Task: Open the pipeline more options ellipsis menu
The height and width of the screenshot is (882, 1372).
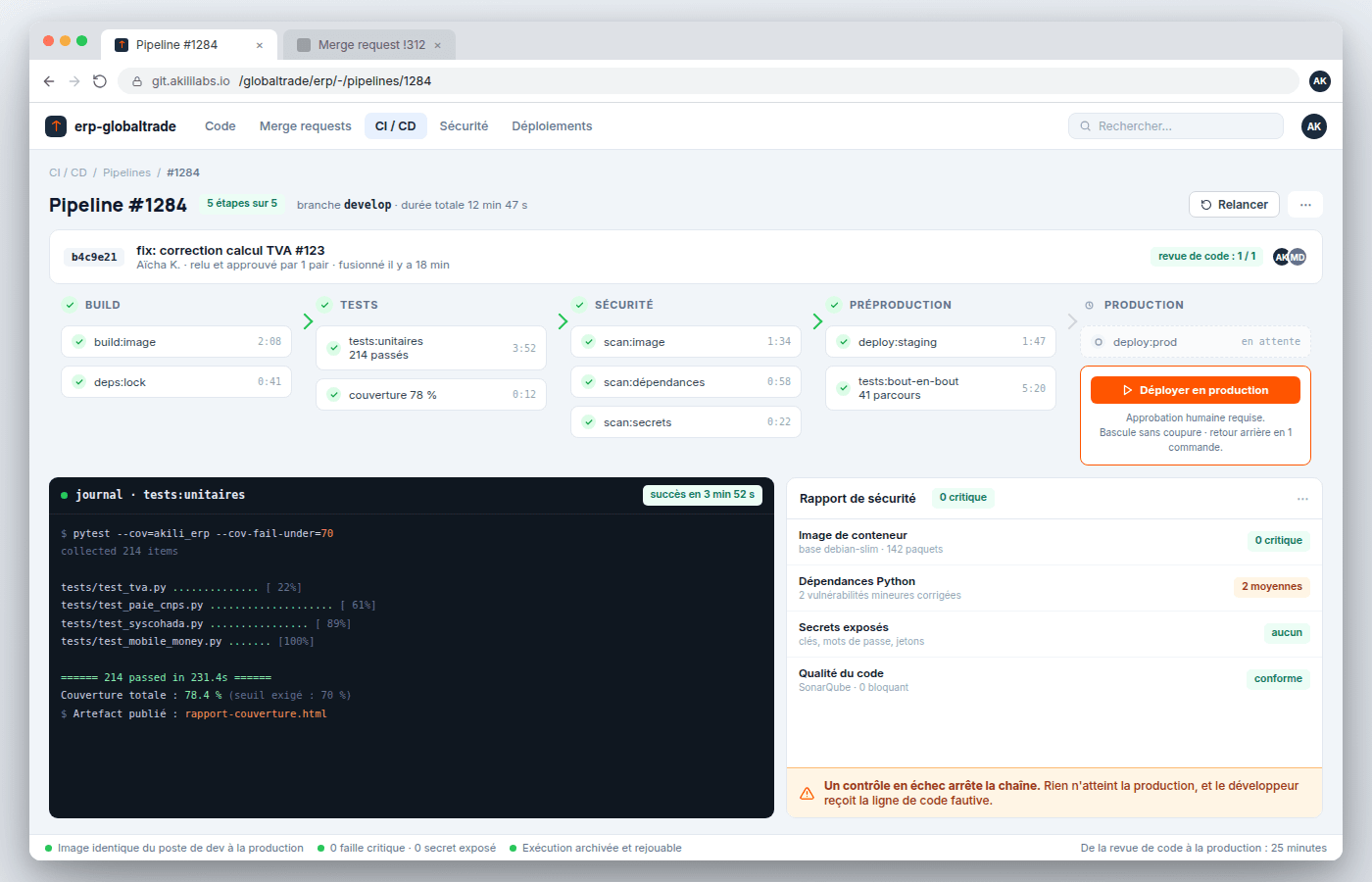Action: [x=1305, y=205]
